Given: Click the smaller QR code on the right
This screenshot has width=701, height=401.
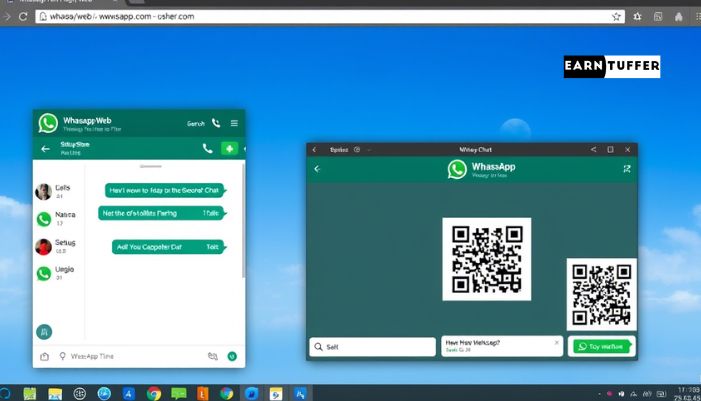Looking at the screenshot, I should click(x=601, y=295).
